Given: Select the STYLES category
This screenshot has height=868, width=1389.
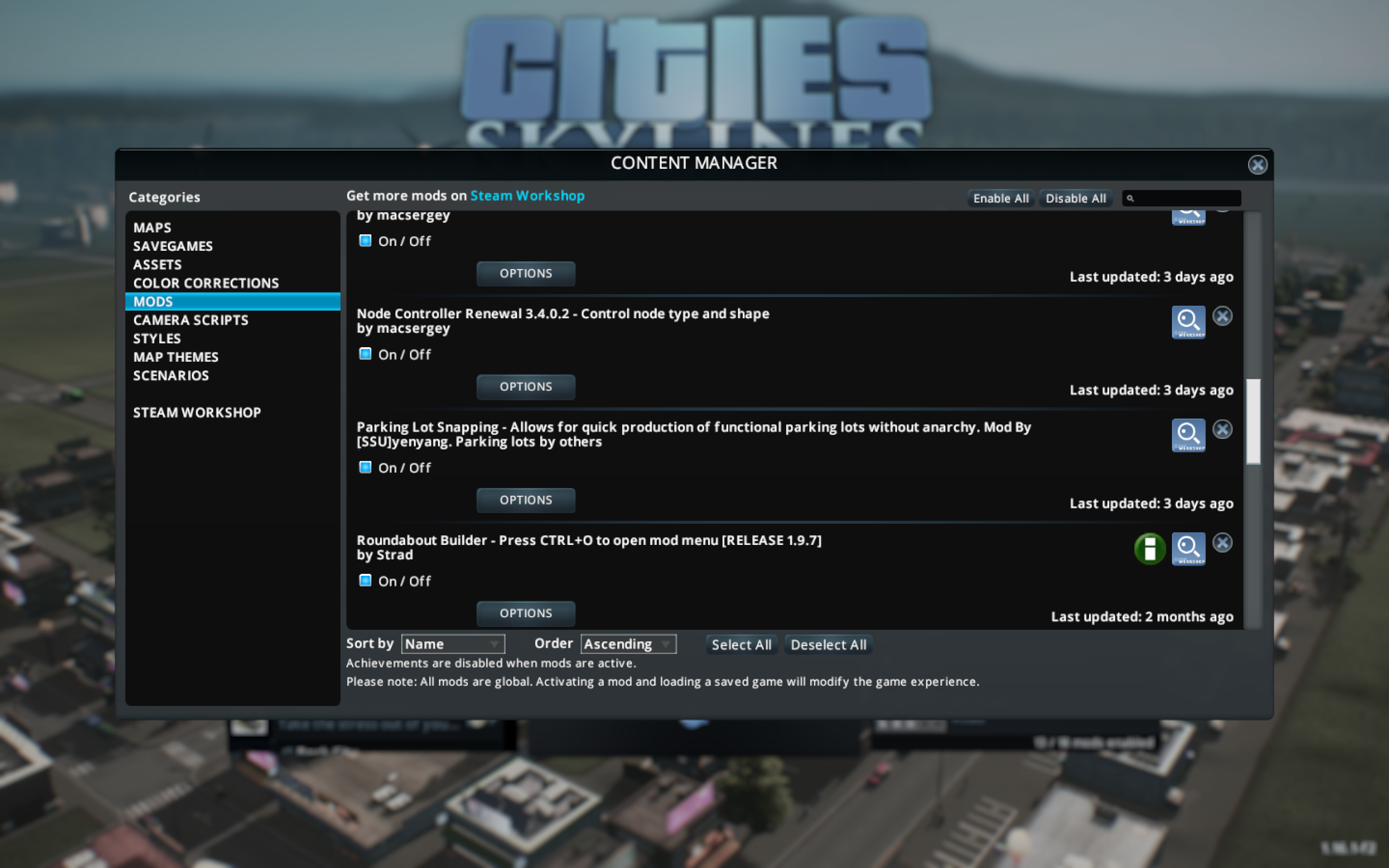Looking at the screenshot, I should 232,338.
